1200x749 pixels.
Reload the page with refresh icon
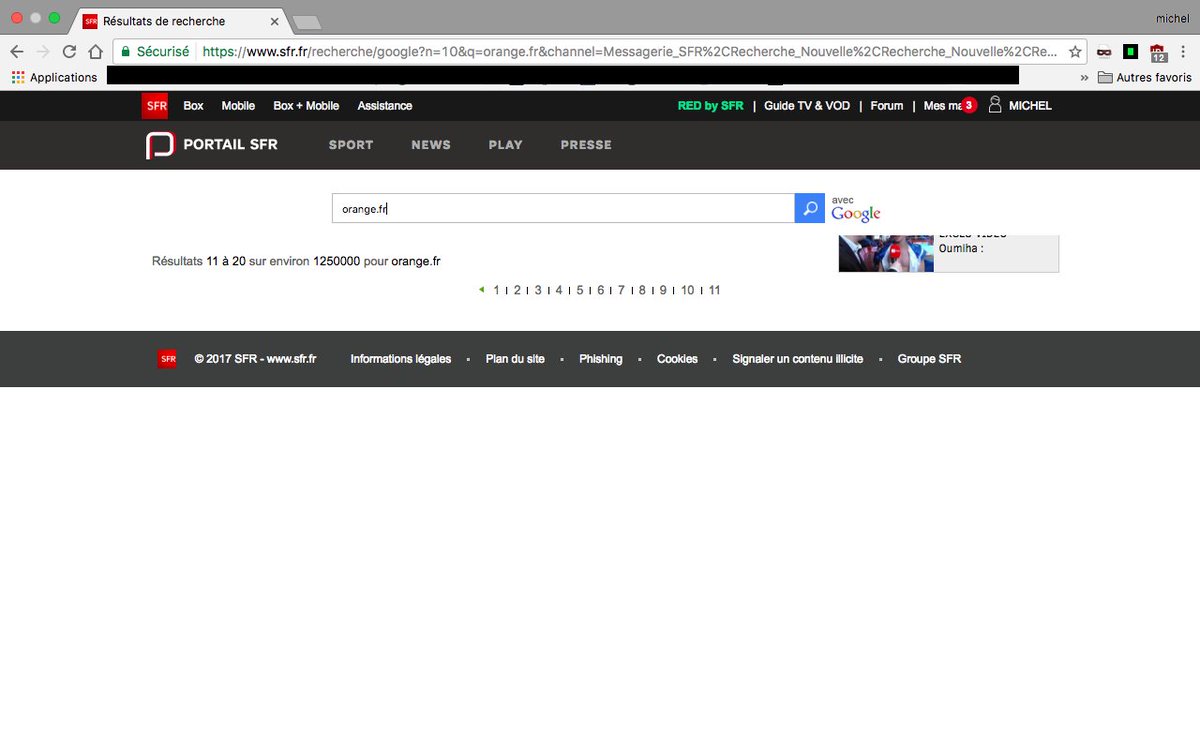pyautogui.click(x=69, y=51)
